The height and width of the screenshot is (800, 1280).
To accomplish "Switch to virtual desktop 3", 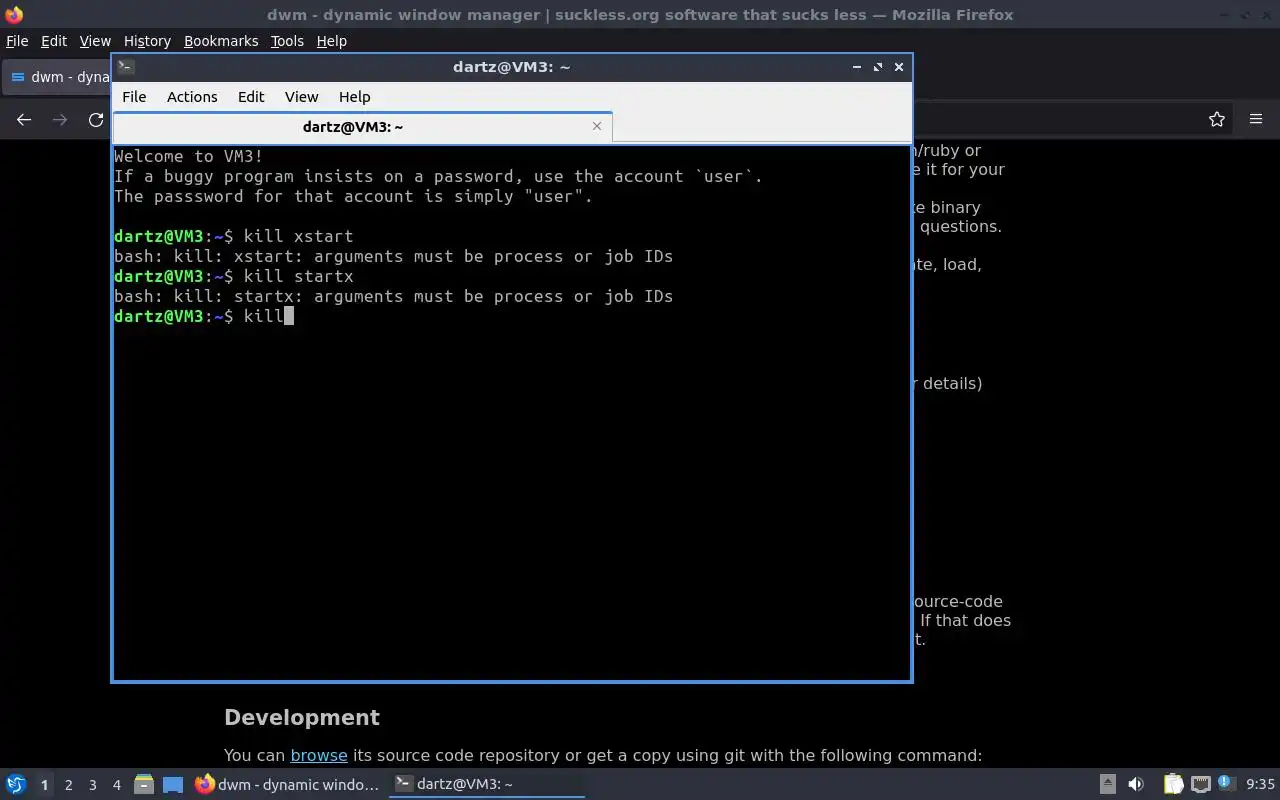I will click(92, 785).
